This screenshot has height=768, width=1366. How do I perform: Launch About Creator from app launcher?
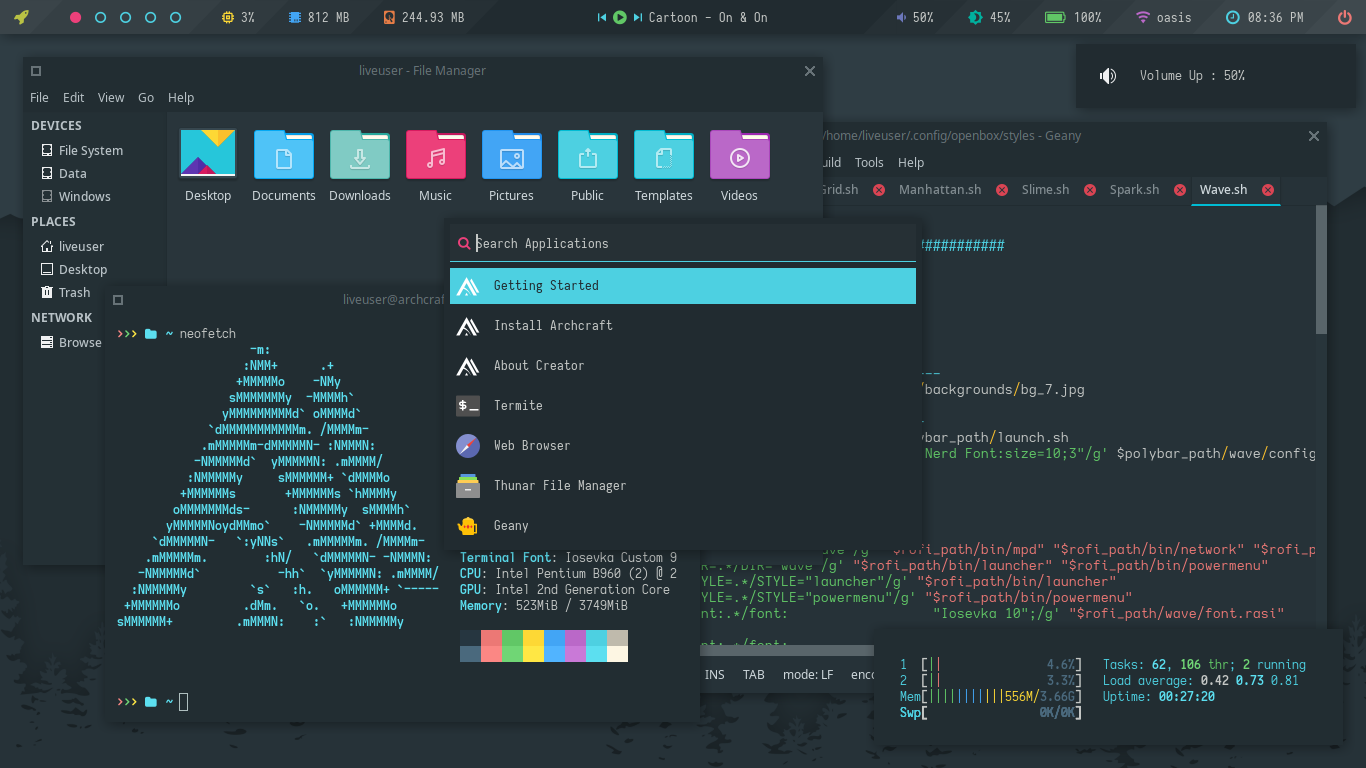(x=683, y=366)
